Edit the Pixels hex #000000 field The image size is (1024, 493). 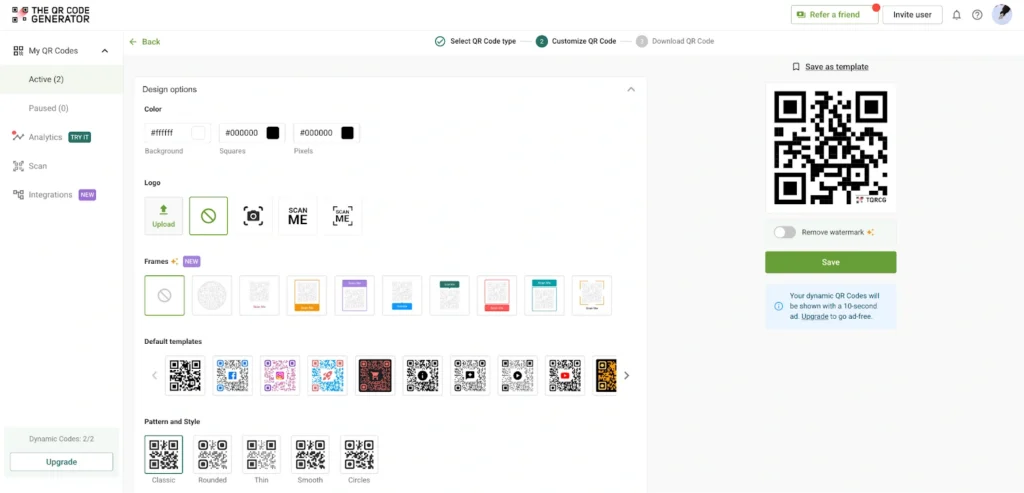(317, 133)
